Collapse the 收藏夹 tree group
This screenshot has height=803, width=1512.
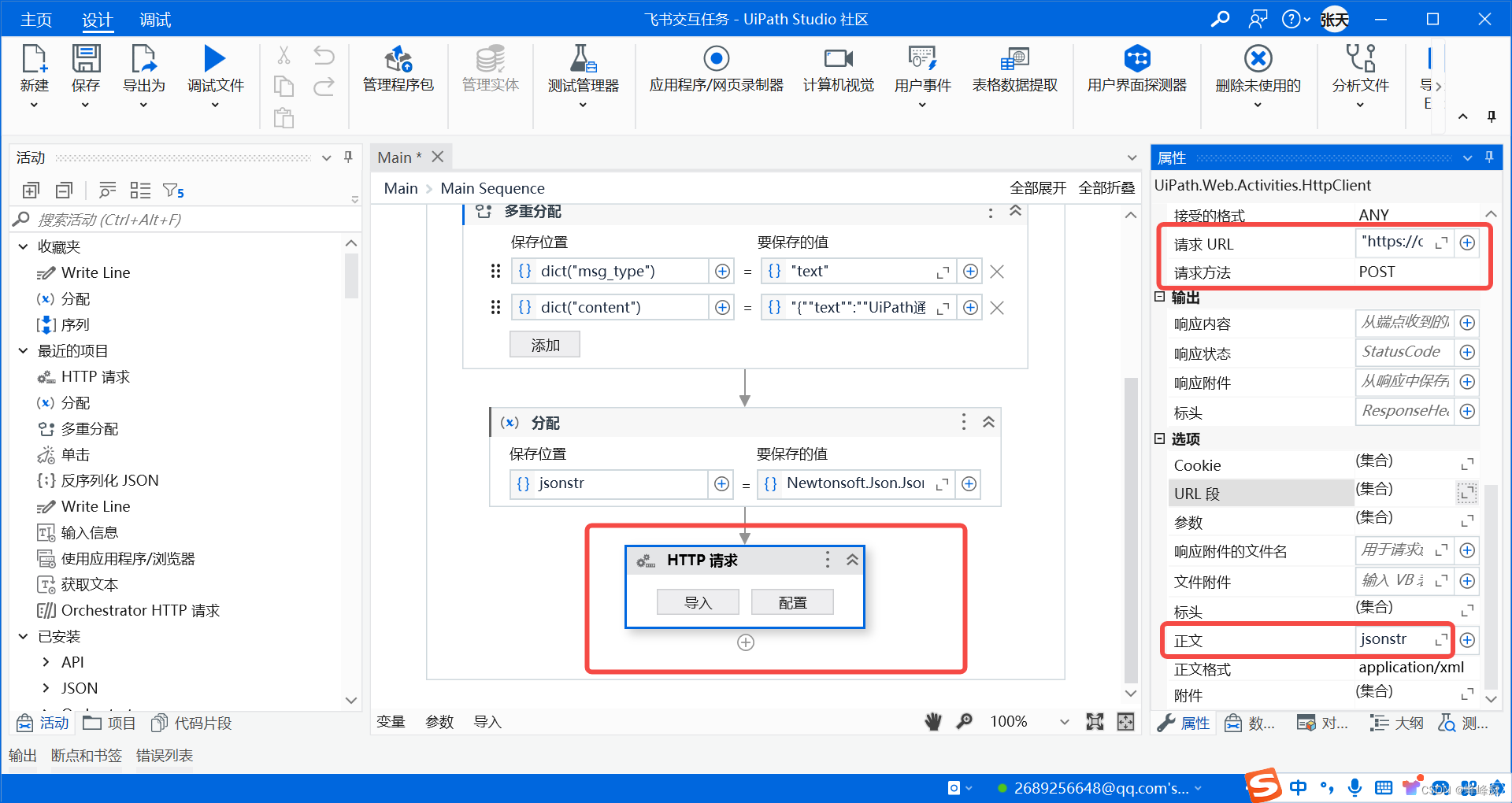tap(23, 246)
